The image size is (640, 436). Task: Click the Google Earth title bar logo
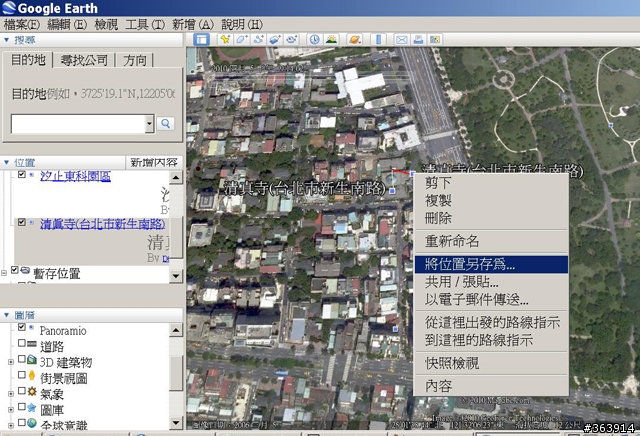(x=9, y=8)
